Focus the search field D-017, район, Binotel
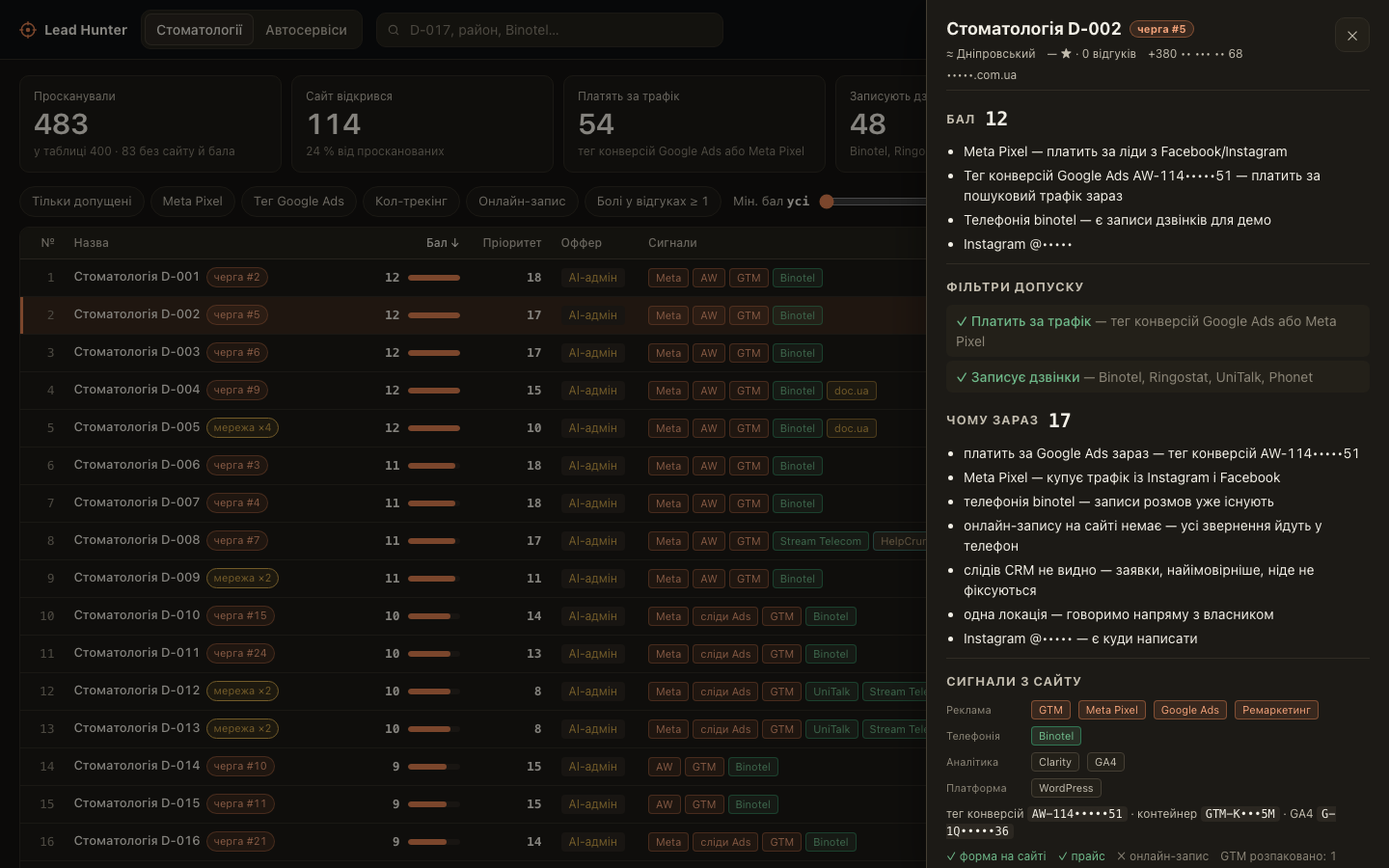1389x868 pixels. point(550,30)
